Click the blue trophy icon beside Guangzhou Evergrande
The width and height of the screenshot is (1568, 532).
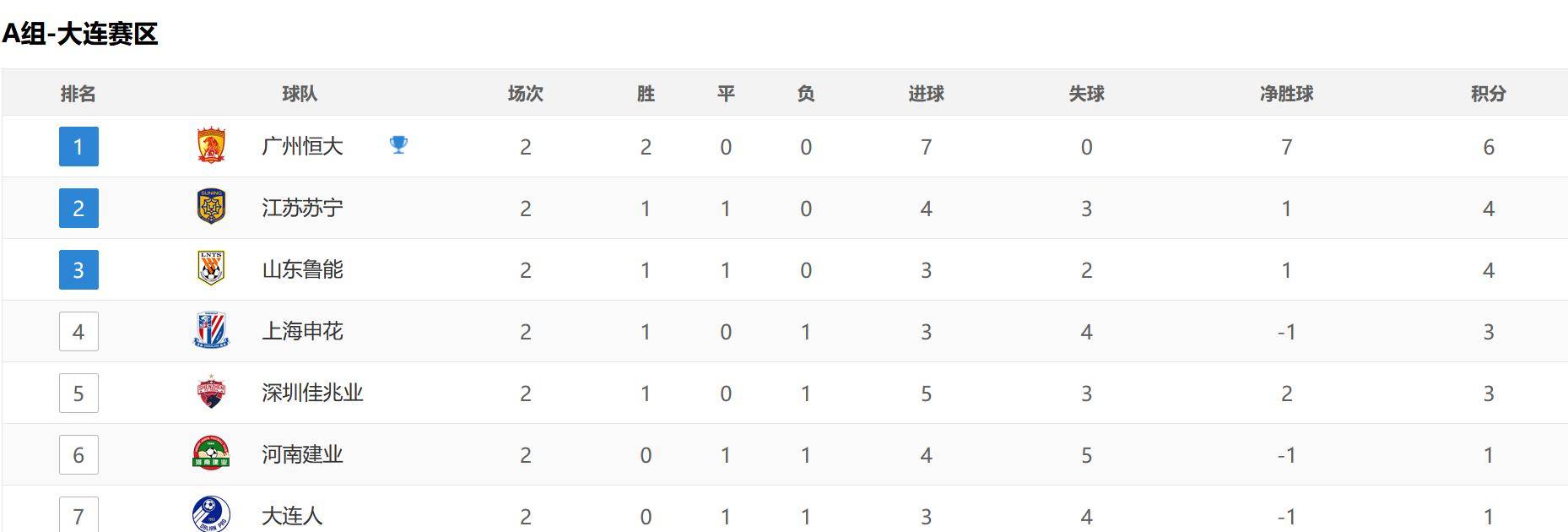coord(399,144)
